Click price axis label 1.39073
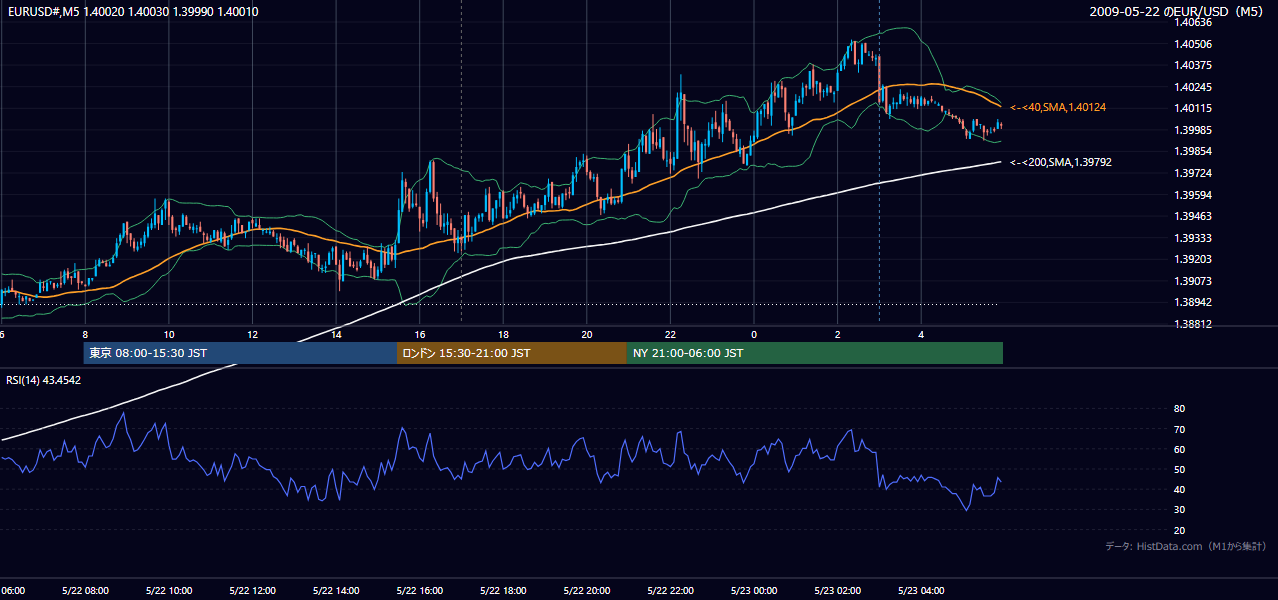 (1192, 281)
